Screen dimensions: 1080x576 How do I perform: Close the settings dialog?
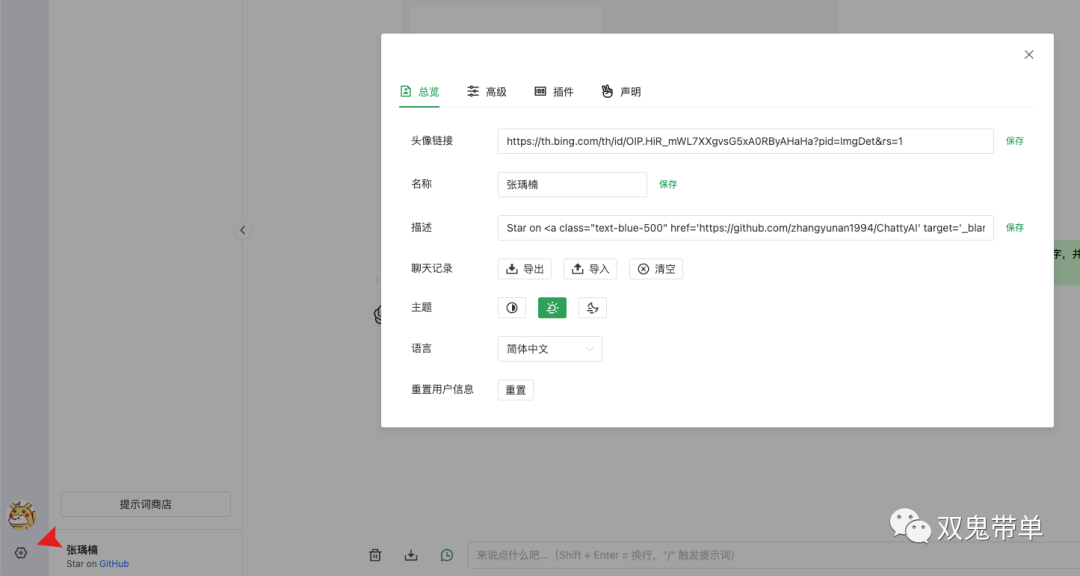tap(1028, 55)
